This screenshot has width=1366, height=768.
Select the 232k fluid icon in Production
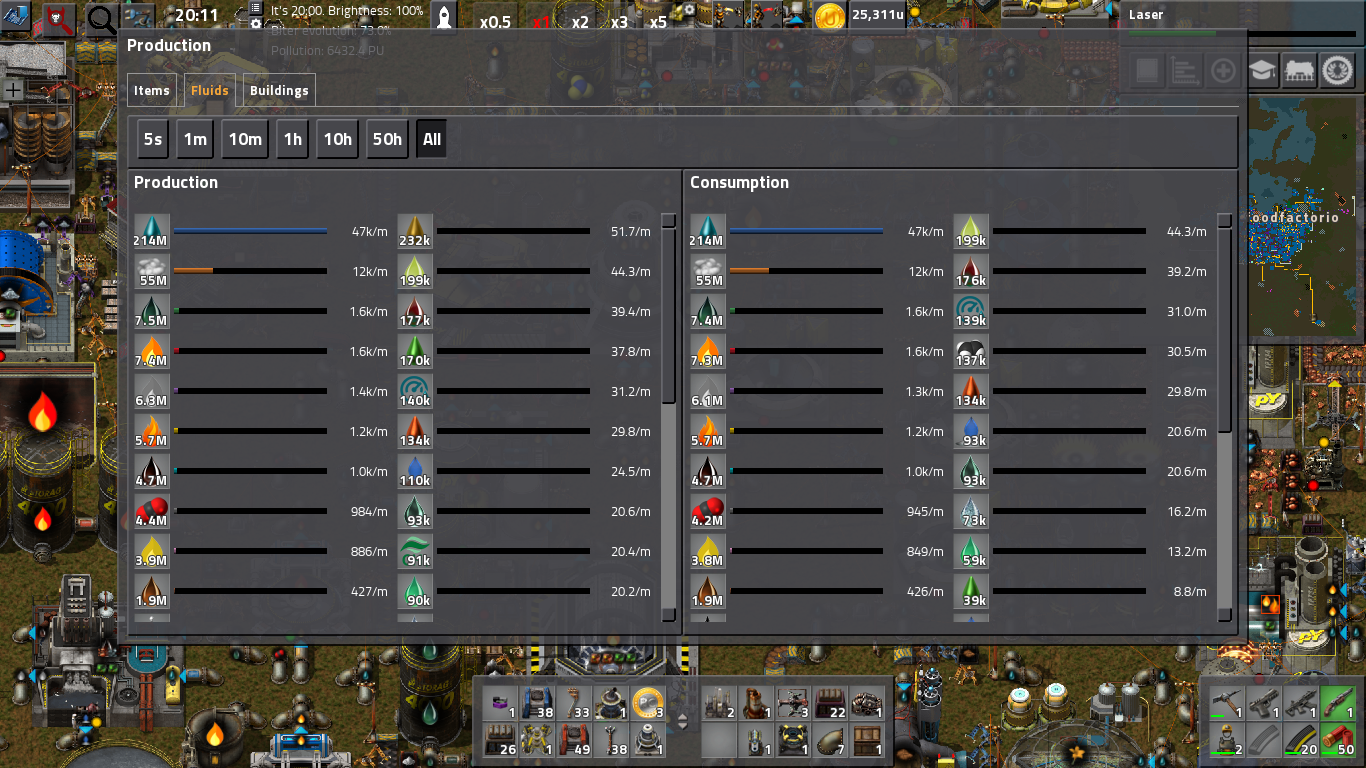415,231
